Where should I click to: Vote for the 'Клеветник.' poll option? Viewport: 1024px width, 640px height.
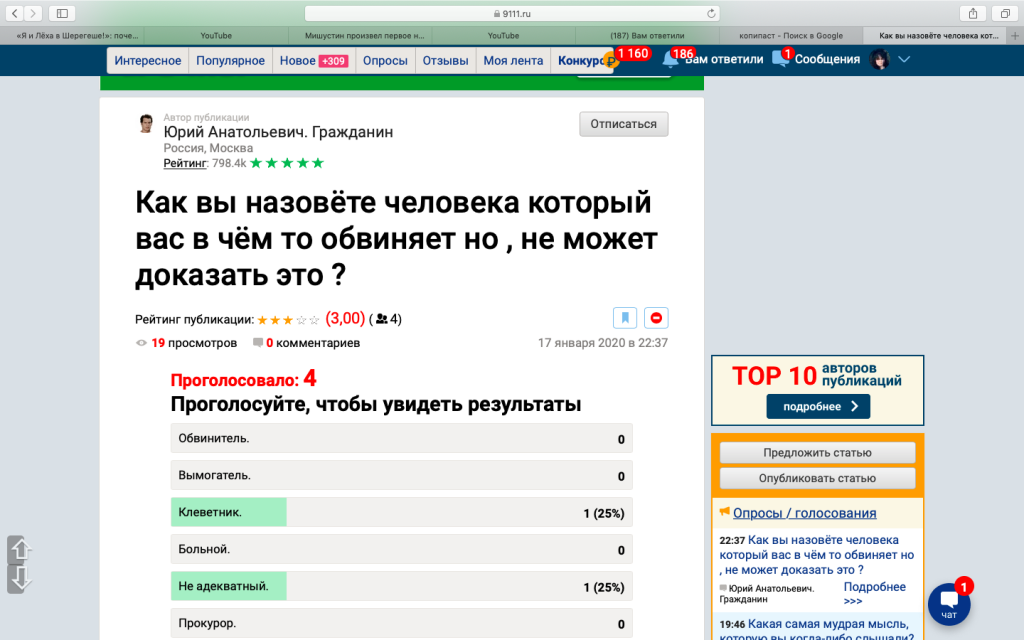pos(401,513)
